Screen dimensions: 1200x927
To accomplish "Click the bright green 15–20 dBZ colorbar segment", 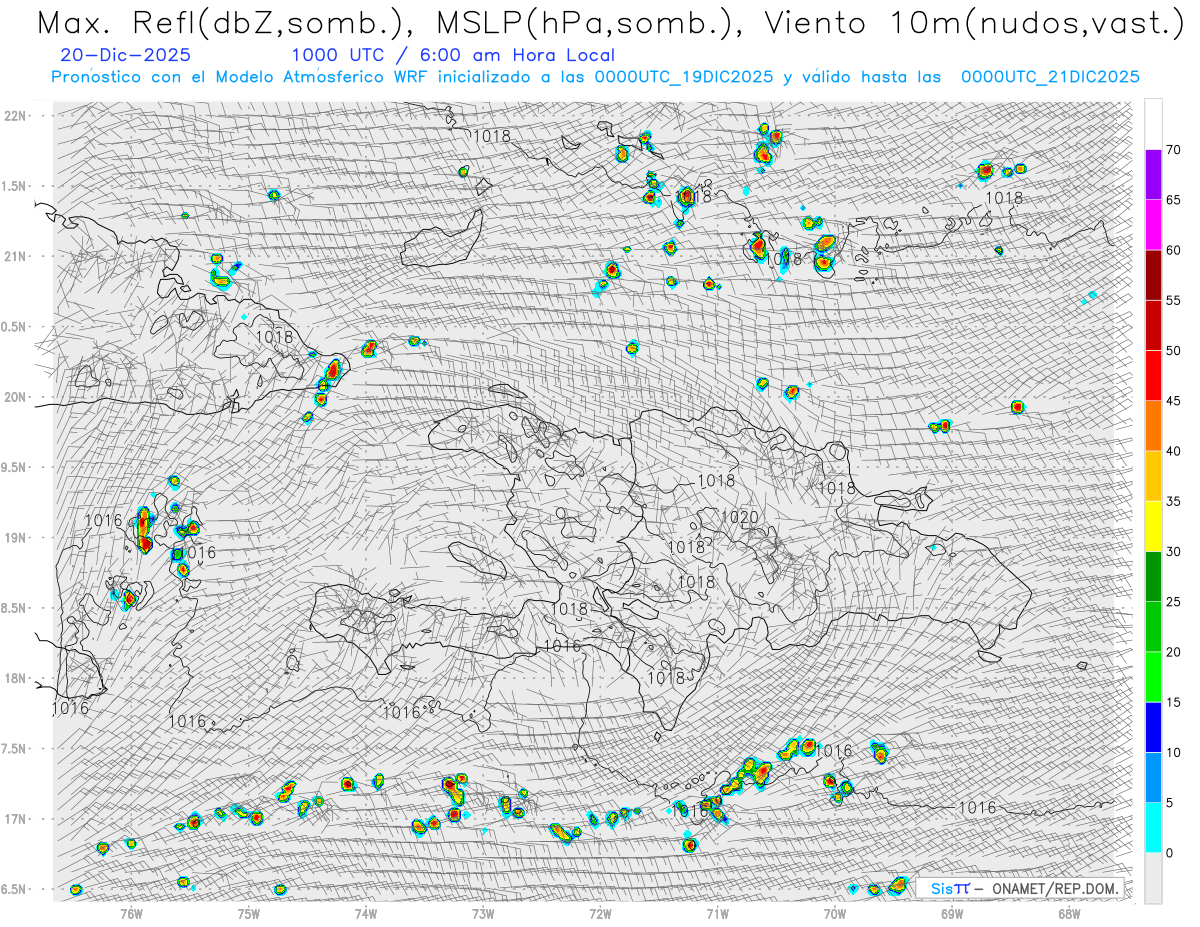I will (1153, 677).
